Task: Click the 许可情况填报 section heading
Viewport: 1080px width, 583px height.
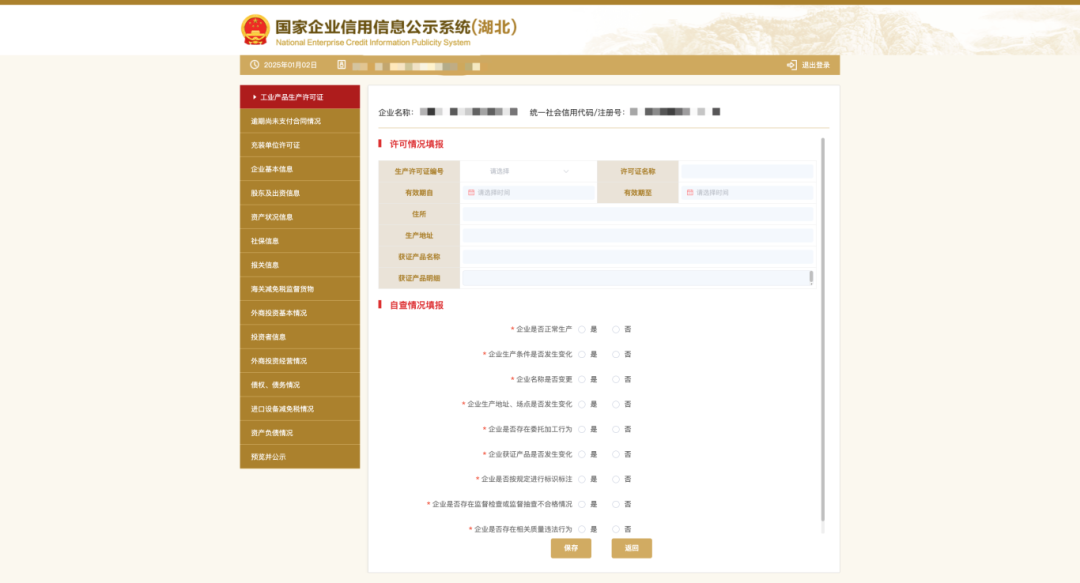Action: point(417,145)
